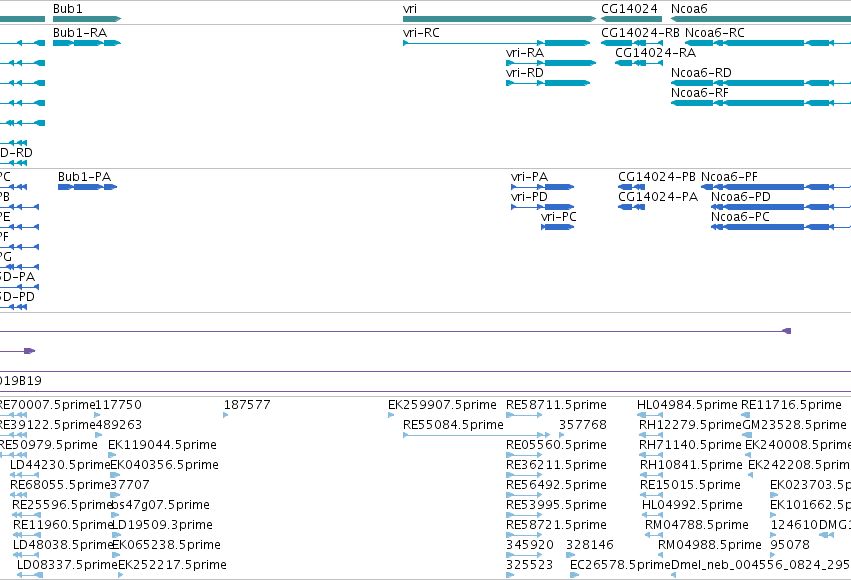Click the RE55084.5prime EST alignment line

(477, 435)
